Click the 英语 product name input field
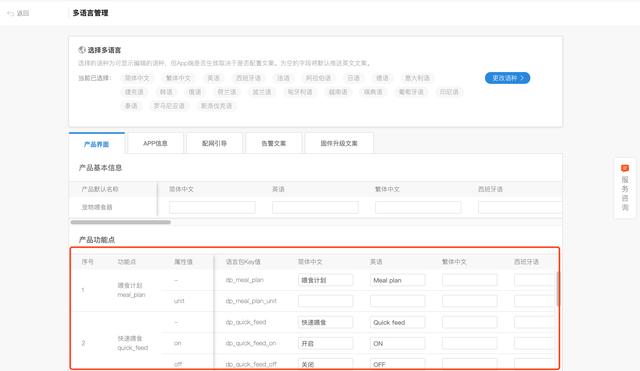 click(315, 207)
